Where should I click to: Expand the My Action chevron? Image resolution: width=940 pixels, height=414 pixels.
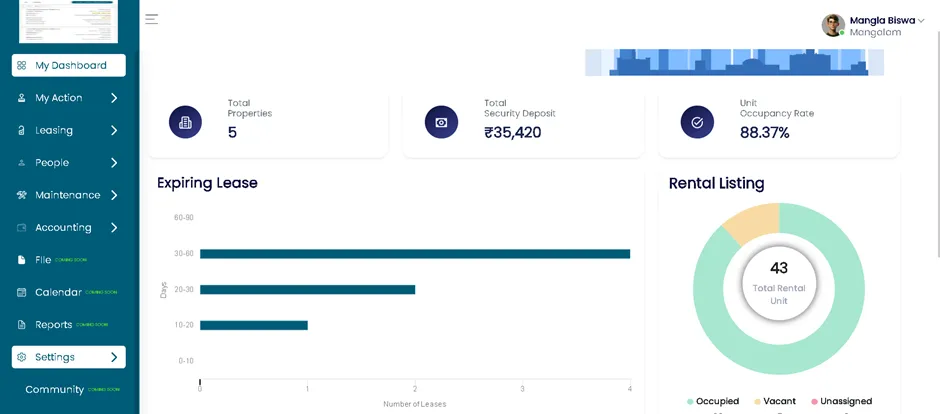coord(114,98)
